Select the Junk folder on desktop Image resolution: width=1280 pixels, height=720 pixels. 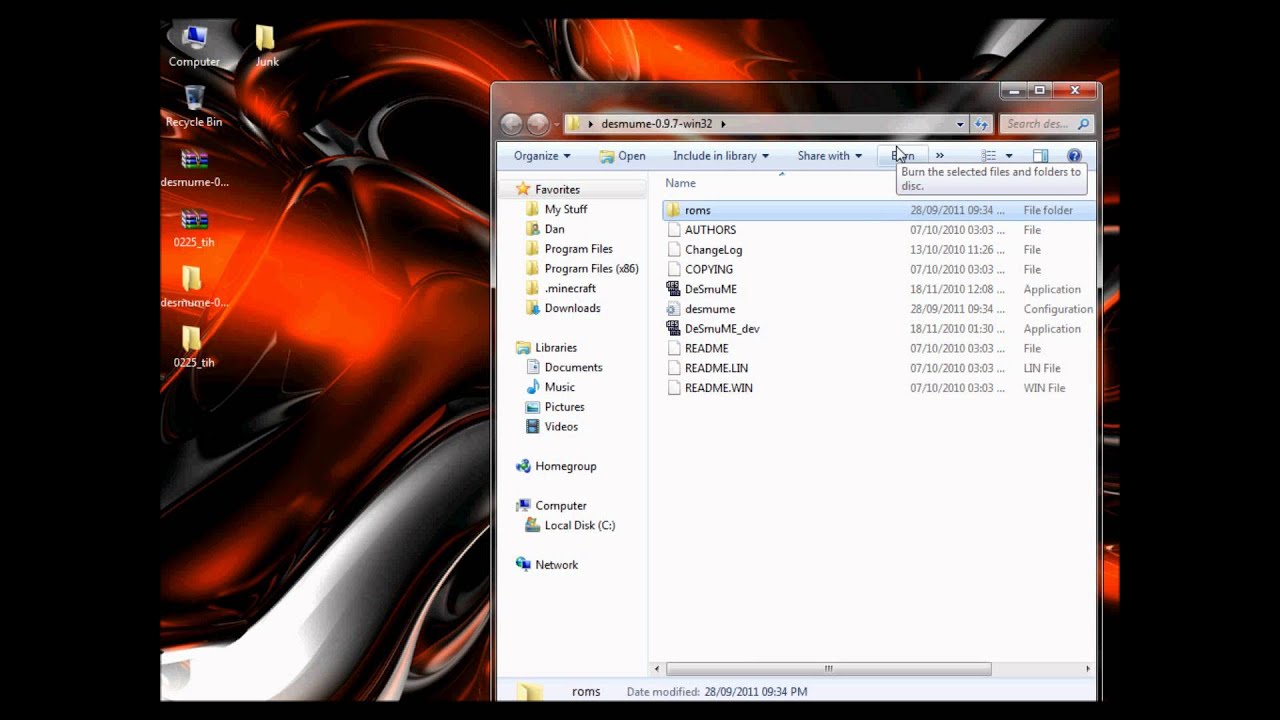pos(266,46)
